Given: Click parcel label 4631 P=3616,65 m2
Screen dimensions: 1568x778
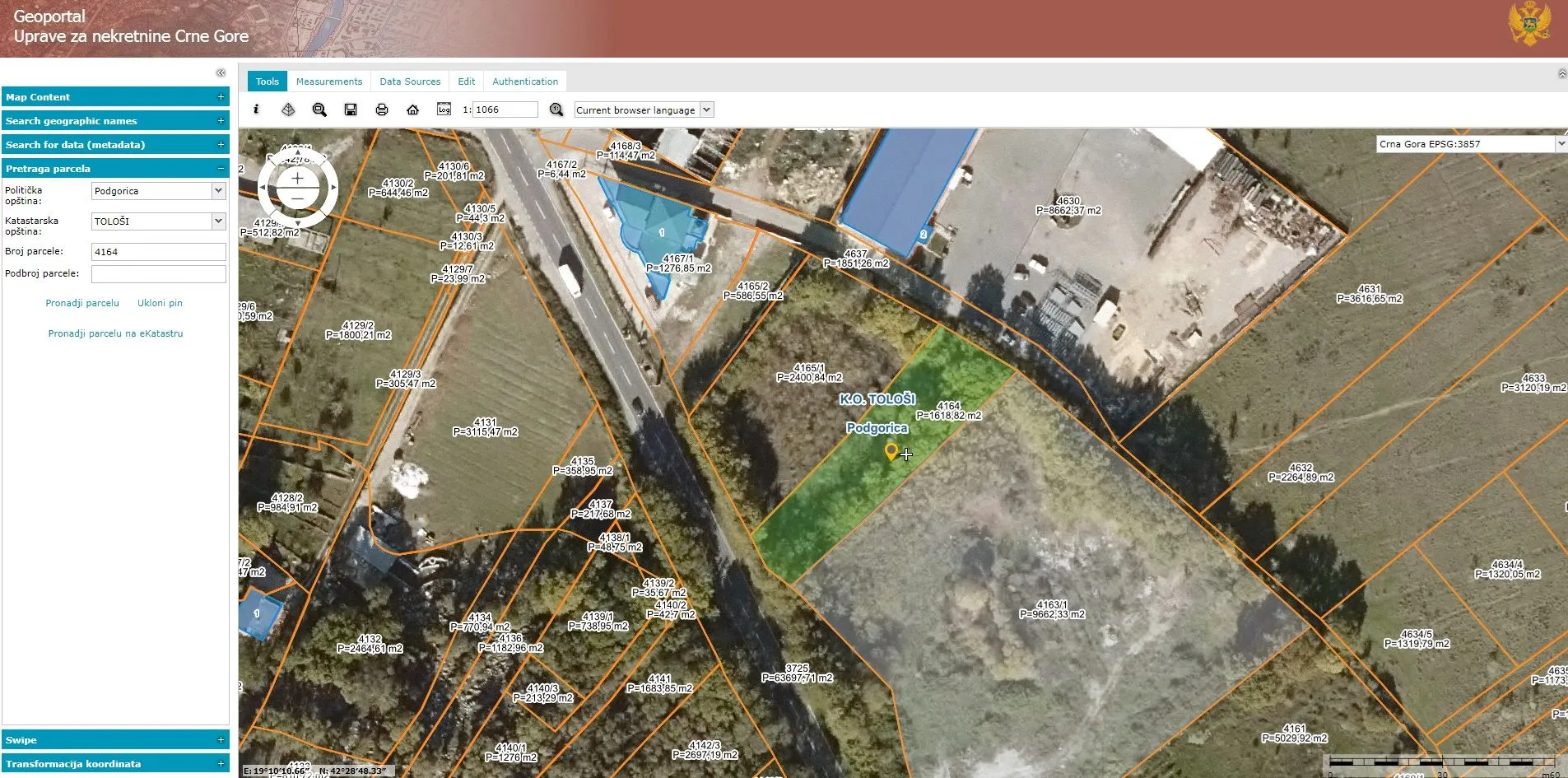Looking at the screenshot, I should (x=1369, y=294).
